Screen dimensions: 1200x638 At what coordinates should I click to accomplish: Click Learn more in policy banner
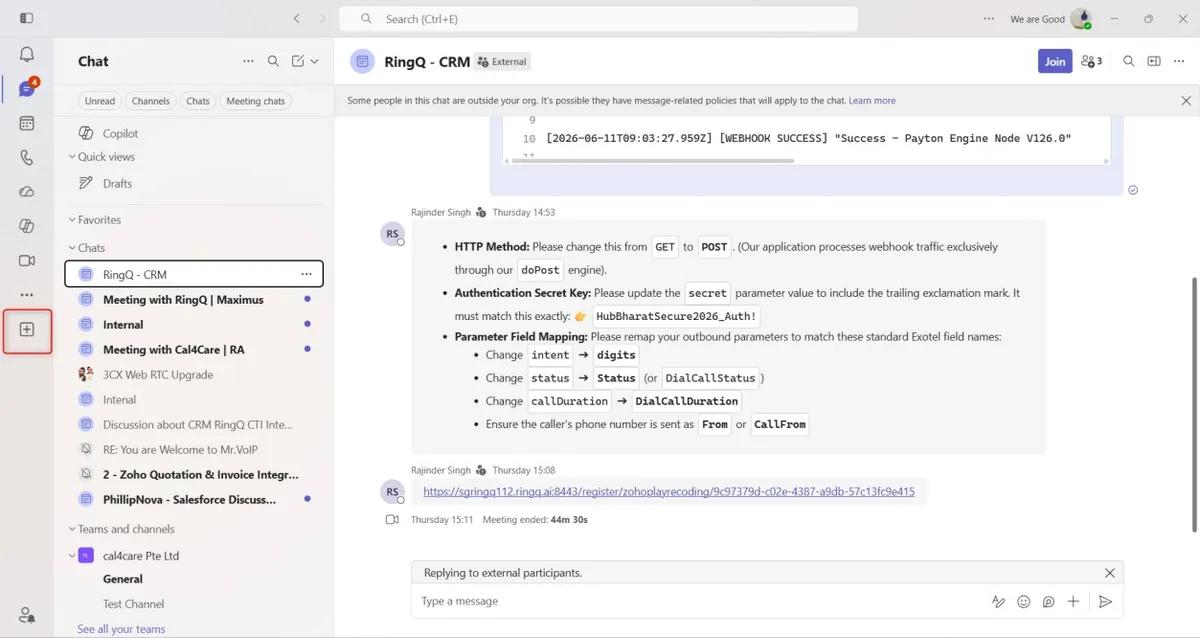point(872,101)
